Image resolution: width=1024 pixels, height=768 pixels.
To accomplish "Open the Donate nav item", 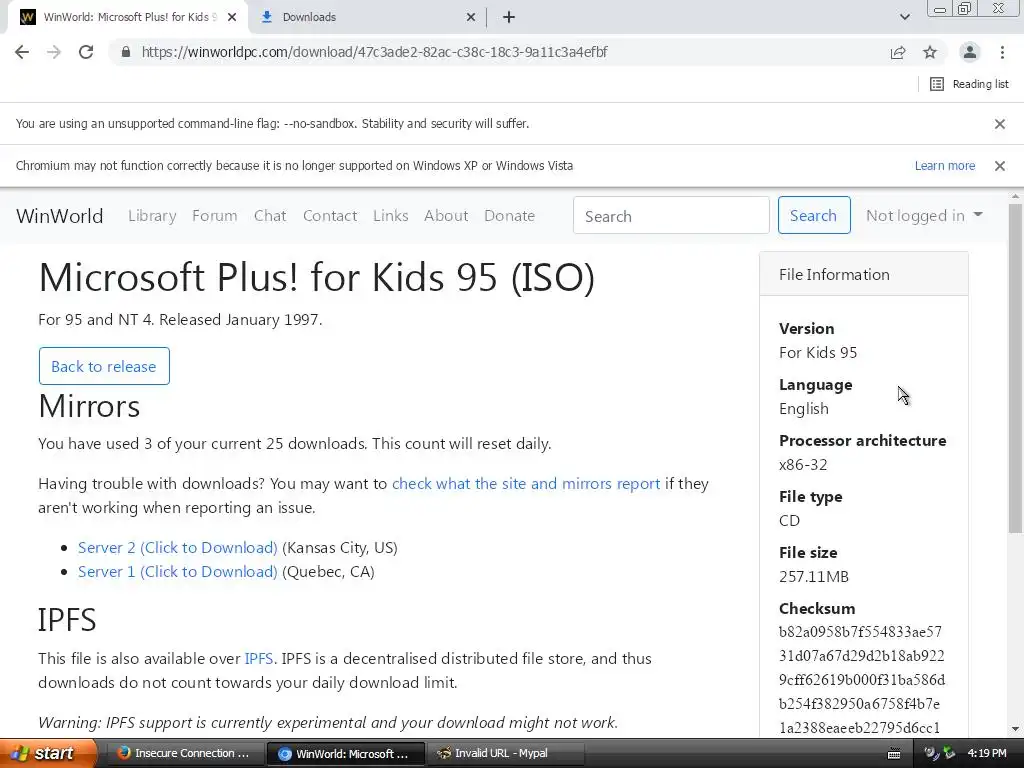I will [x=509, y=216].
